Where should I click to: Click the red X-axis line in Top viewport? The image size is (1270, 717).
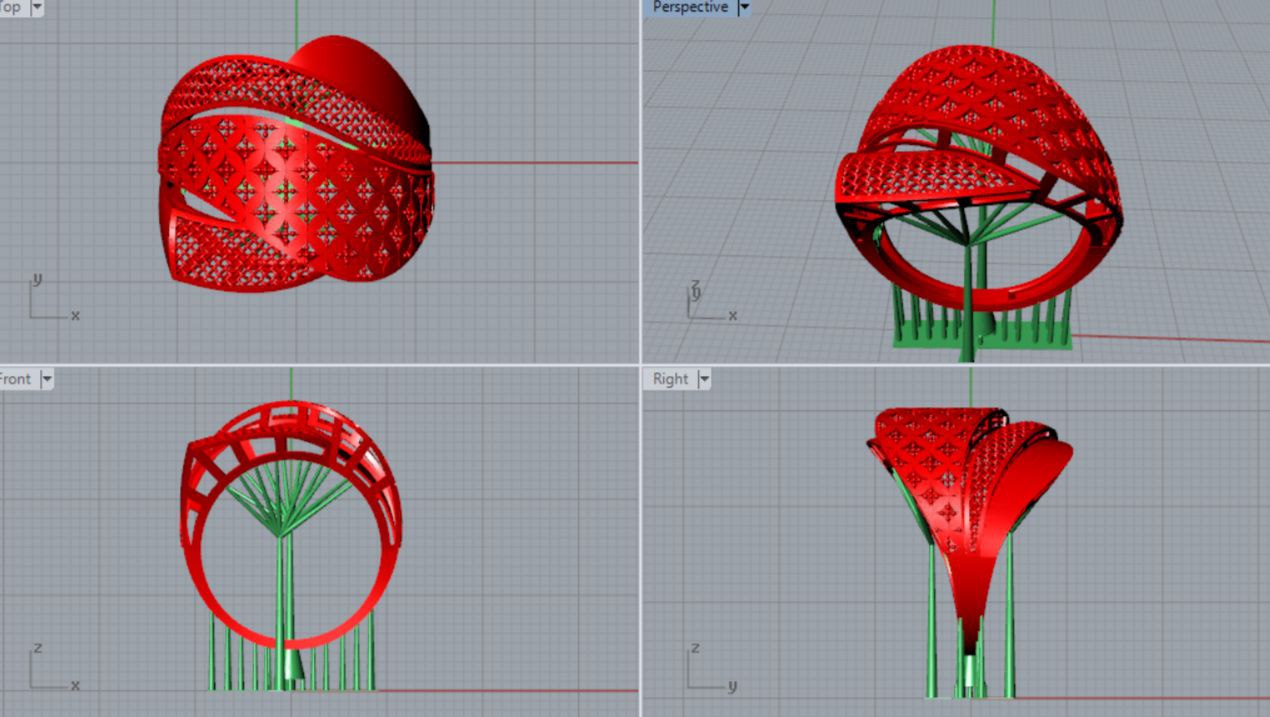(x=540, y=163)
